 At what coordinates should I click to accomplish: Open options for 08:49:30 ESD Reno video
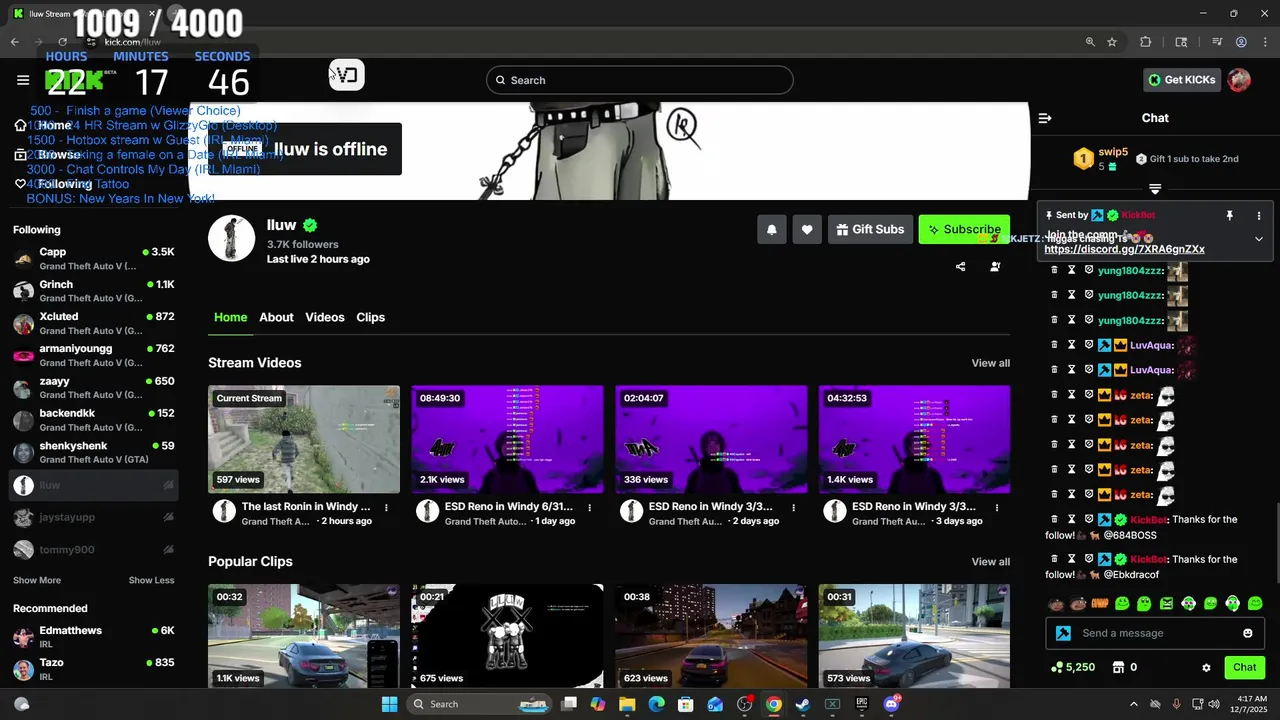click(x=590, y=507)
